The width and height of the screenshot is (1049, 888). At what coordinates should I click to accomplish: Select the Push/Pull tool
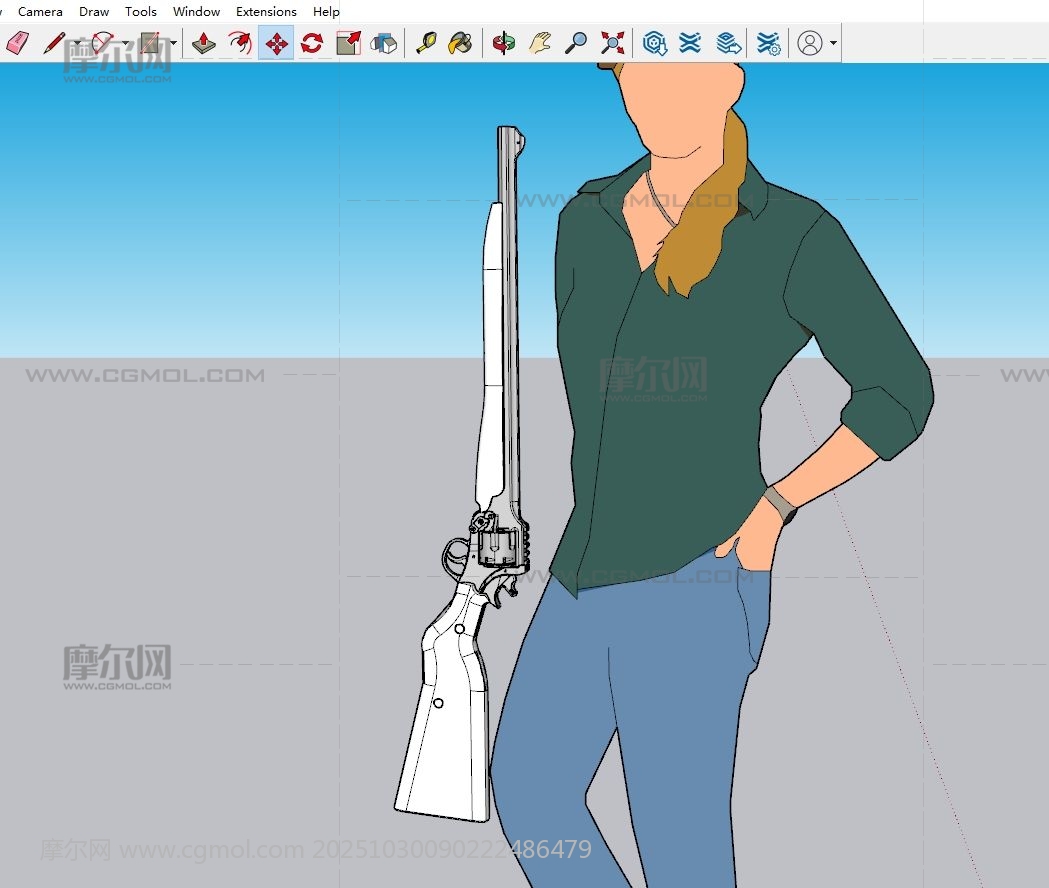point(204,43)
